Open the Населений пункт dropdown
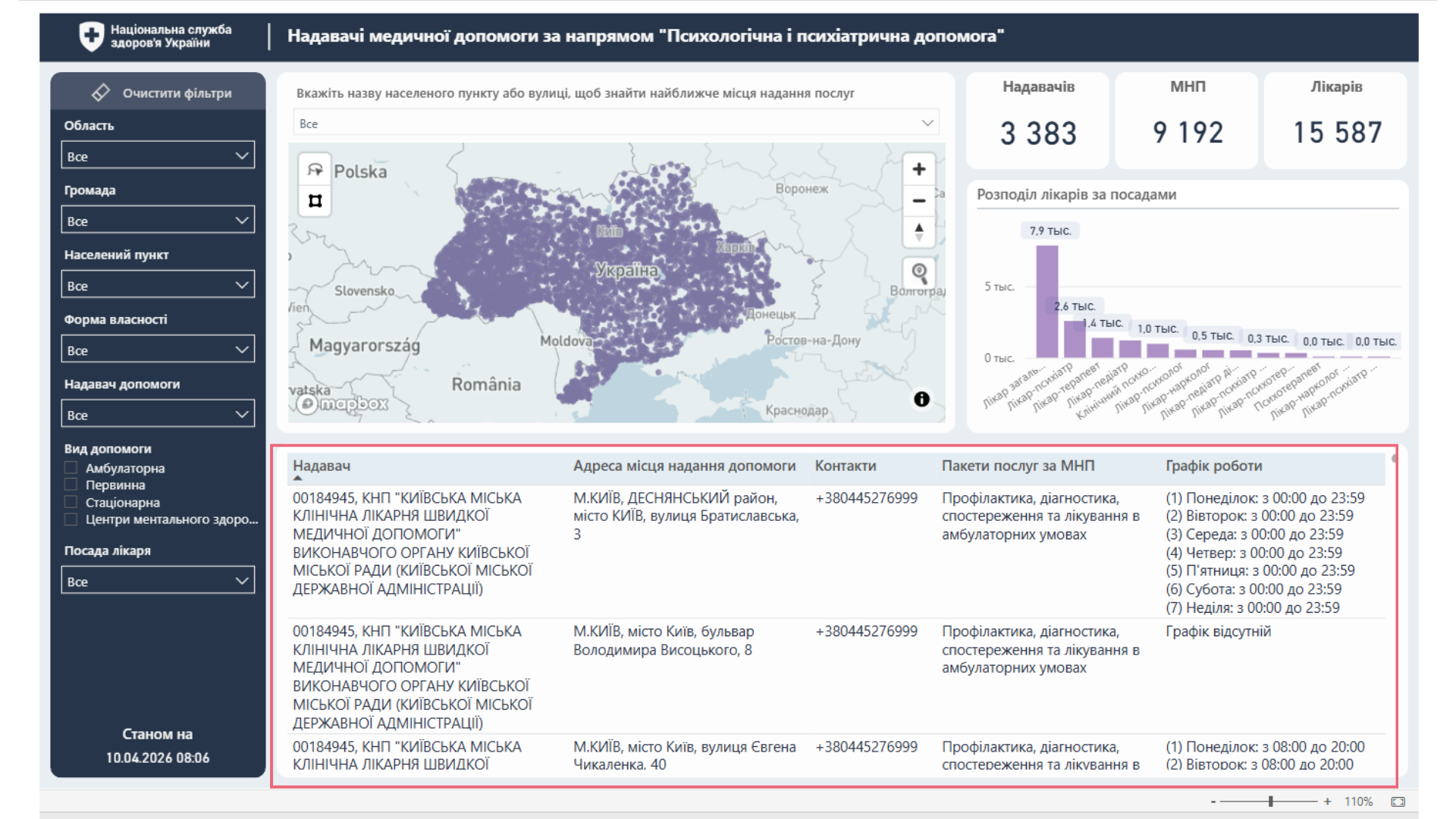Image resolution: width=1456 pixels, height=819 pixels. point(158,285)
